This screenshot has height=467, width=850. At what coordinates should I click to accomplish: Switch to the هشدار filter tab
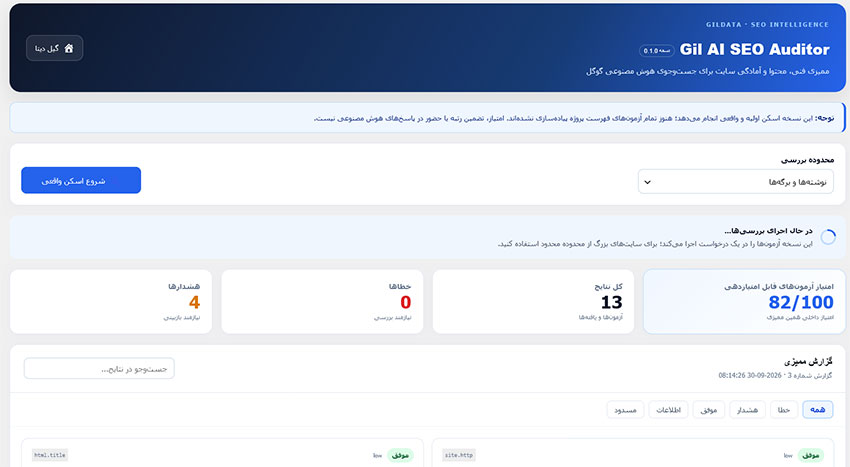click(x=747, y=410)
